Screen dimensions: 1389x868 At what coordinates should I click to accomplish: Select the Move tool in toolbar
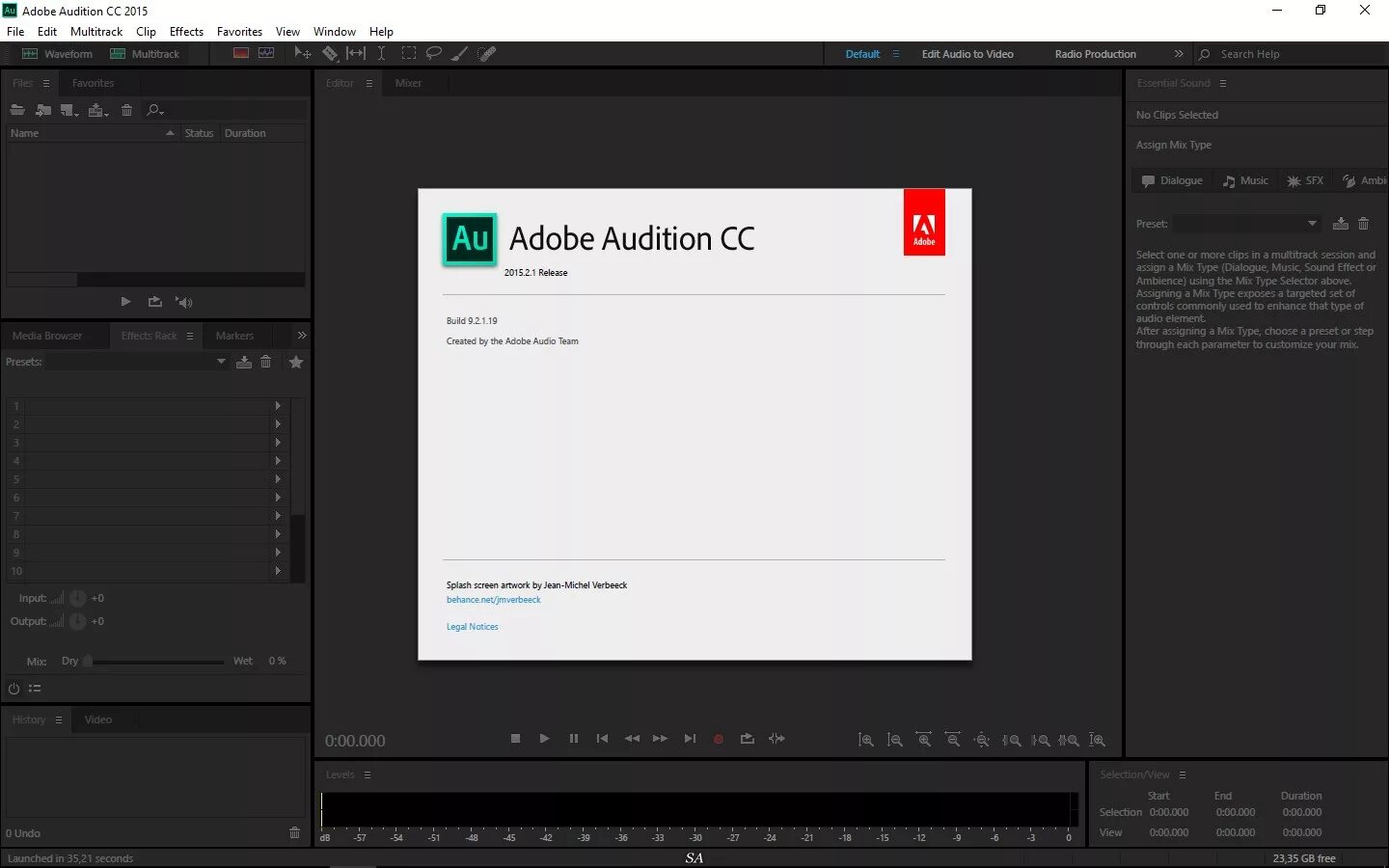[303, 54]
